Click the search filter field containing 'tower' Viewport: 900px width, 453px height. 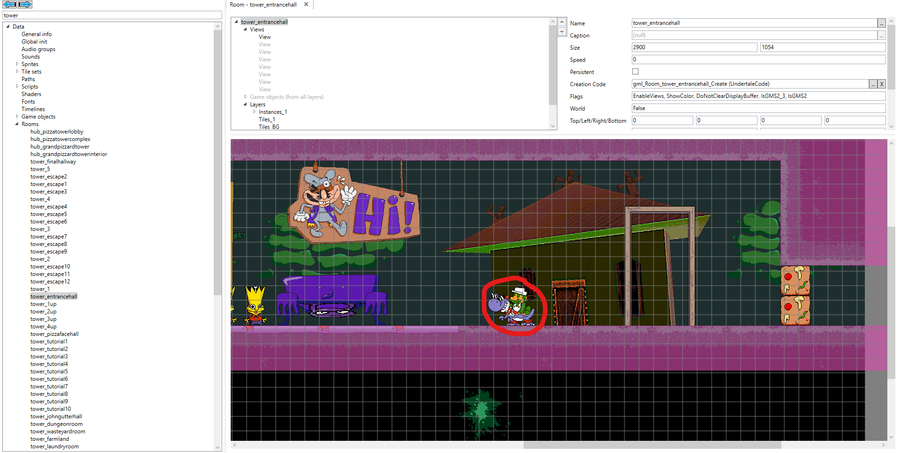[x=112, y=16]
